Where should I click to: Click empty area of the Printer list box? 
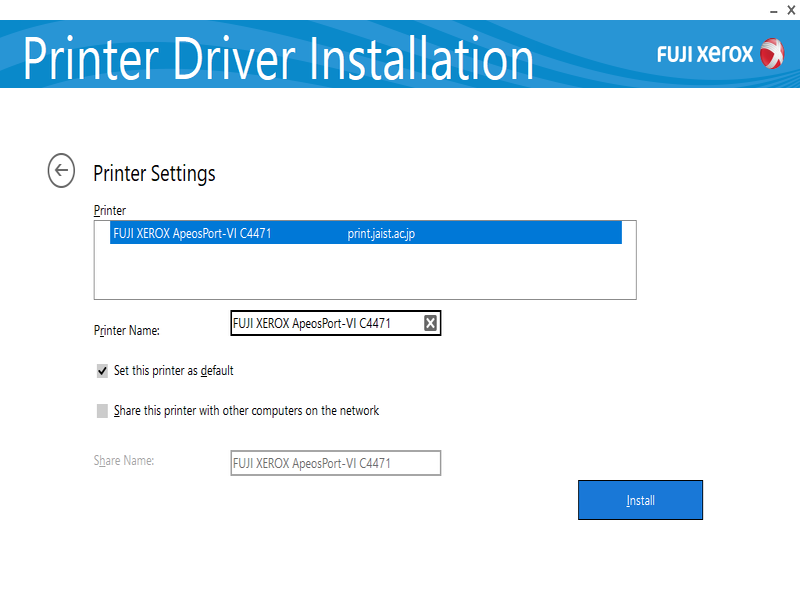(365, 273)
